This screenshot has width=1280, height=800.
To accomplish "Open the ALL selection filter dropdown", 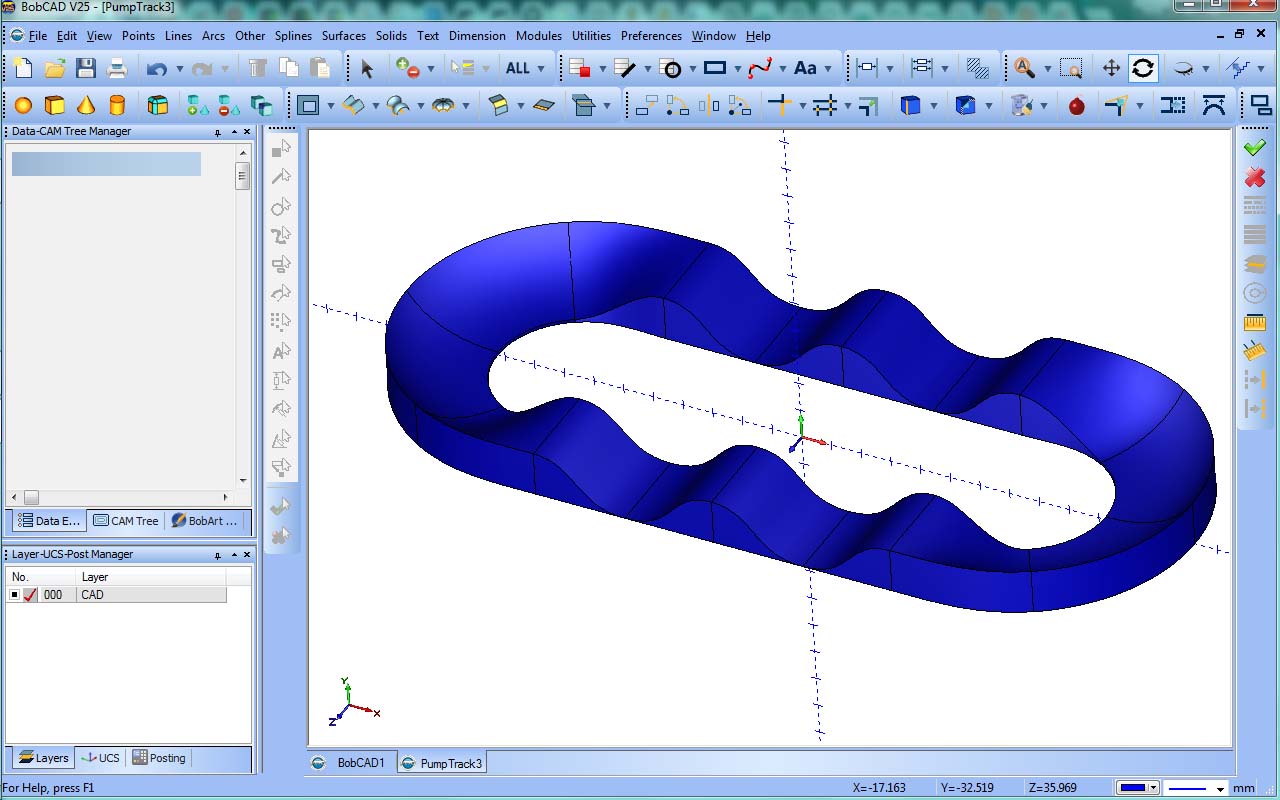I will coord(541,69).
